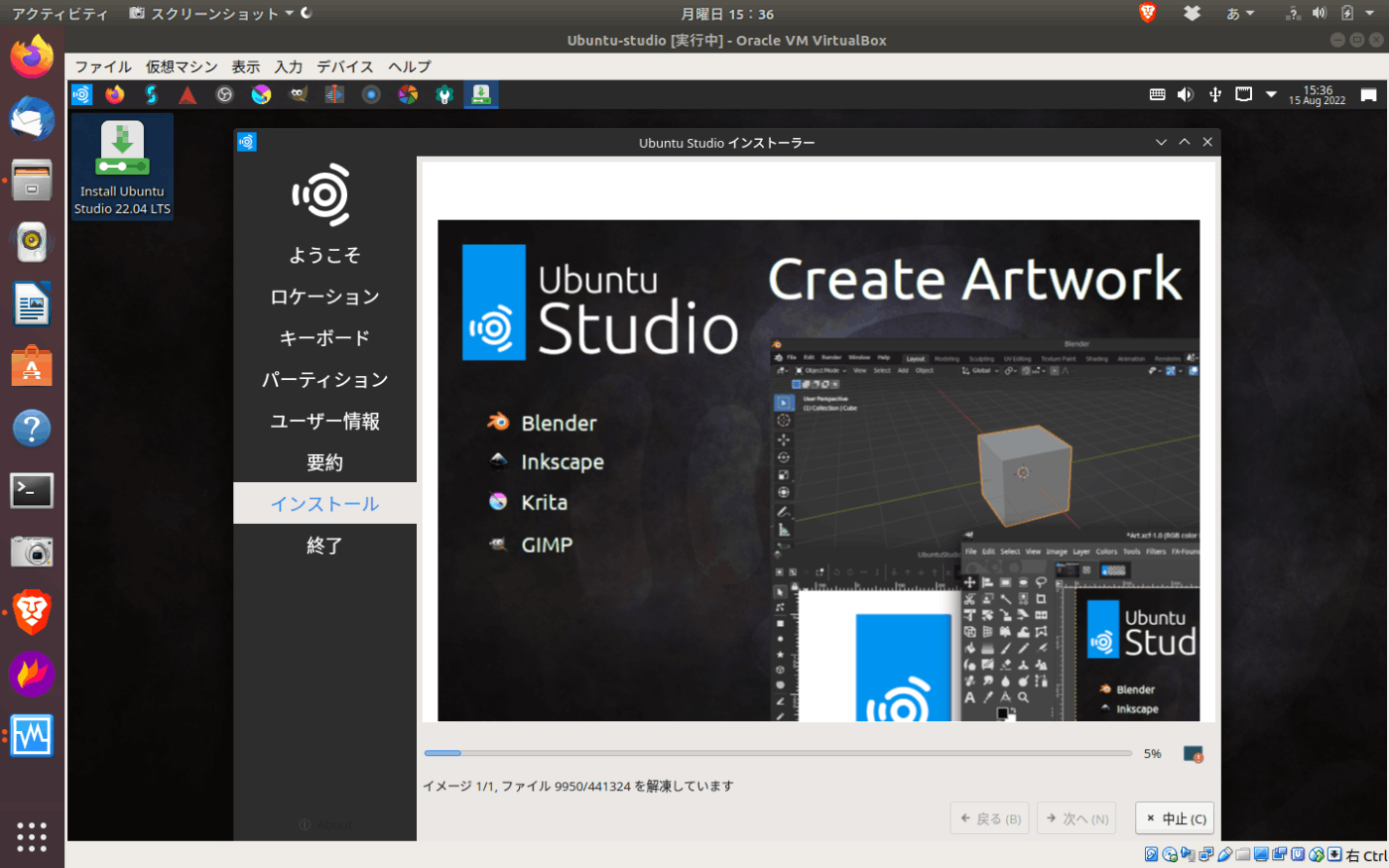
Task: Click the show desktop button in VM panel
Action: tap(1368, 95)
